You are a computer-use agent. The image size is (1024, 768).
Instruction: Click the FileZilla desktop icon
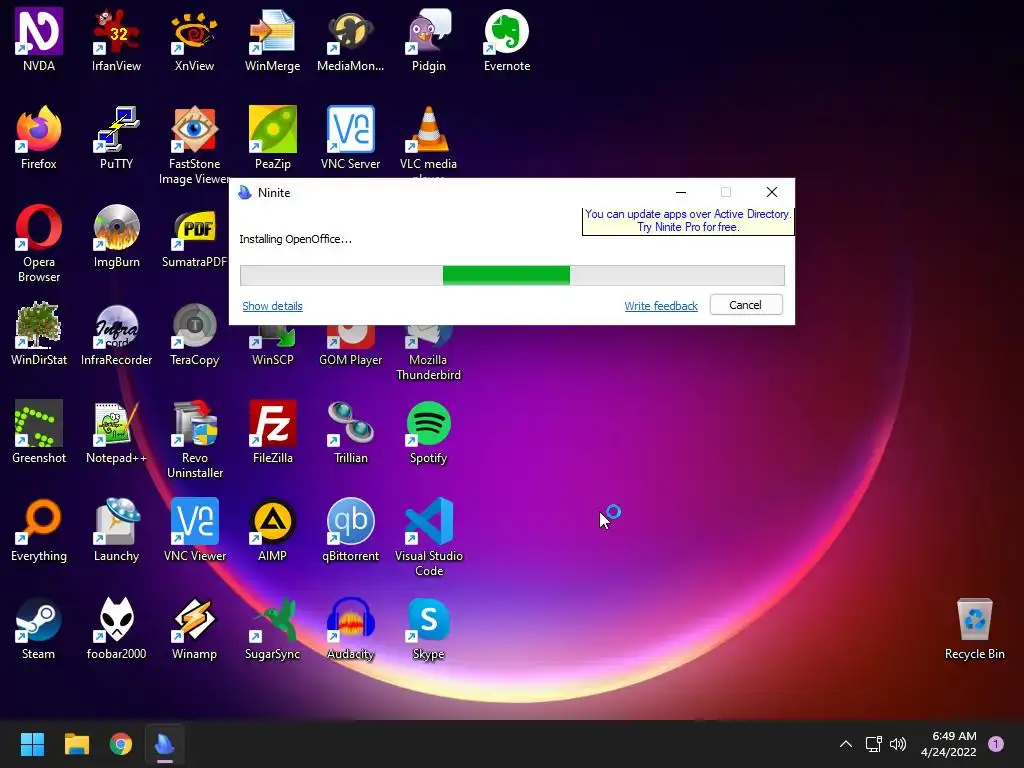coord(272,423)
